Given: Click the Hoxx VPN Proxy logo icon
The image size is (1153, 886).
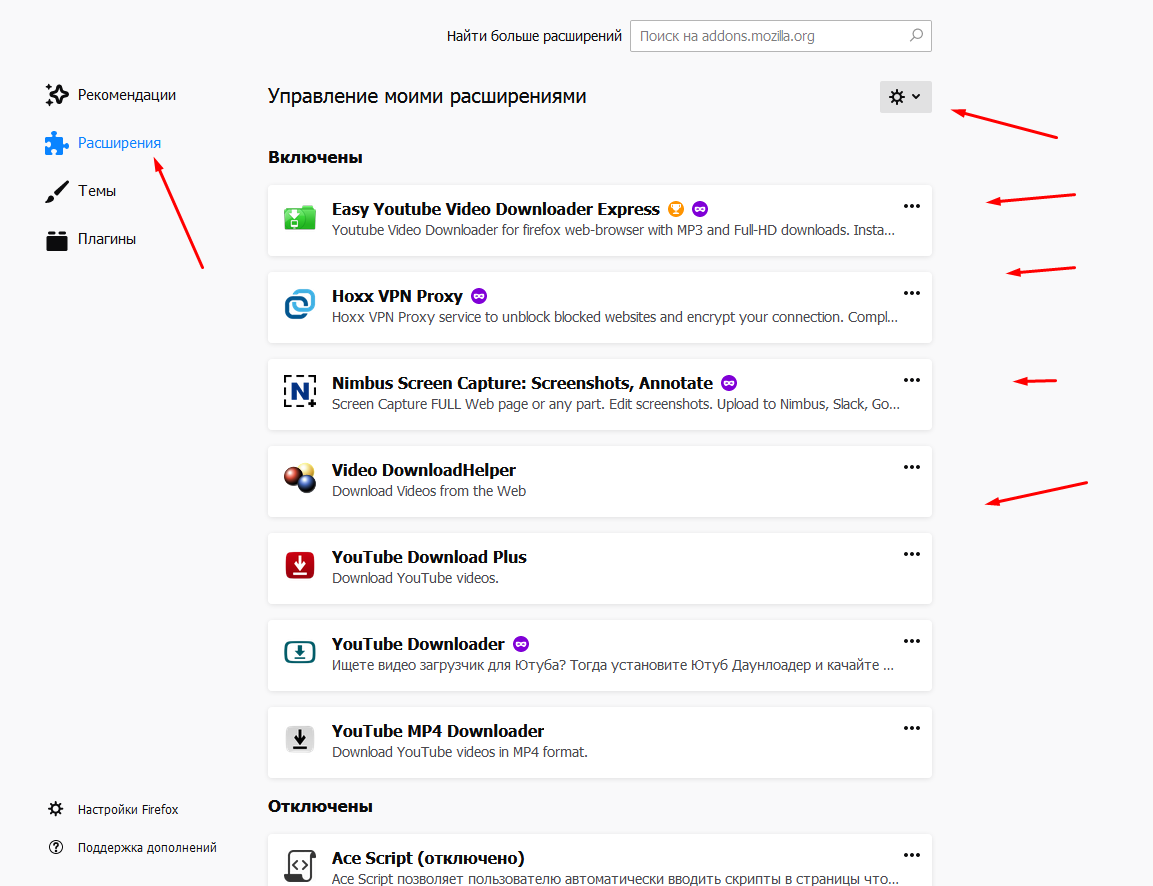Looking at the screenshot, I should [x=300, y=304].
